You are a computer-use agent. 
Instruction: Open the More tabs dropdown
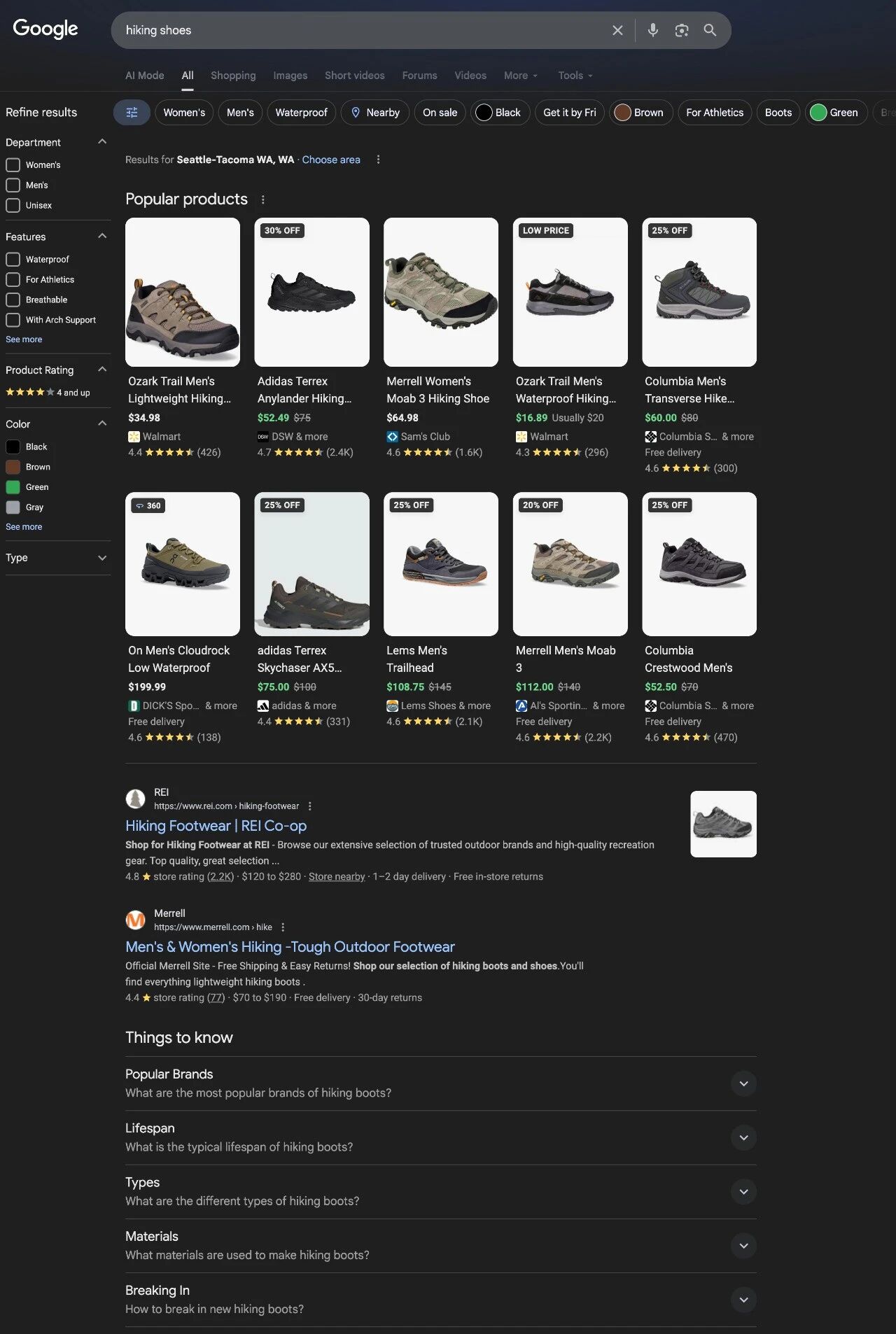coord(520,76)
